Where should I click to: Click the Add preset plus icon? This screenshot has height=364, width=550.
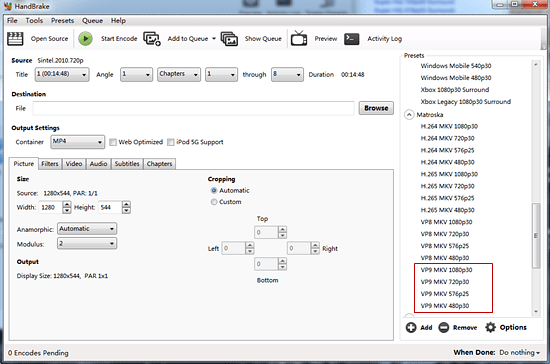coord(411,327)
